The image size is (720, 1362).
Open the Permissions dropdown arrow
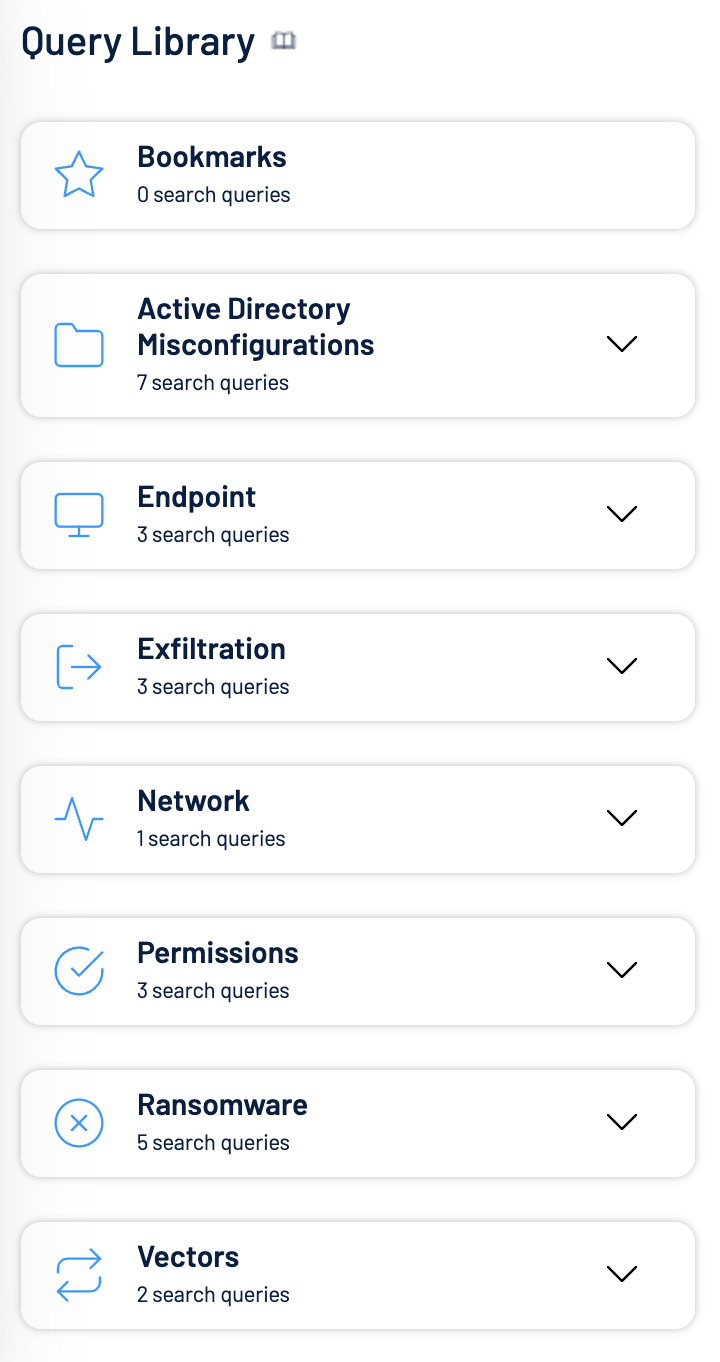[x=622, y=970]
